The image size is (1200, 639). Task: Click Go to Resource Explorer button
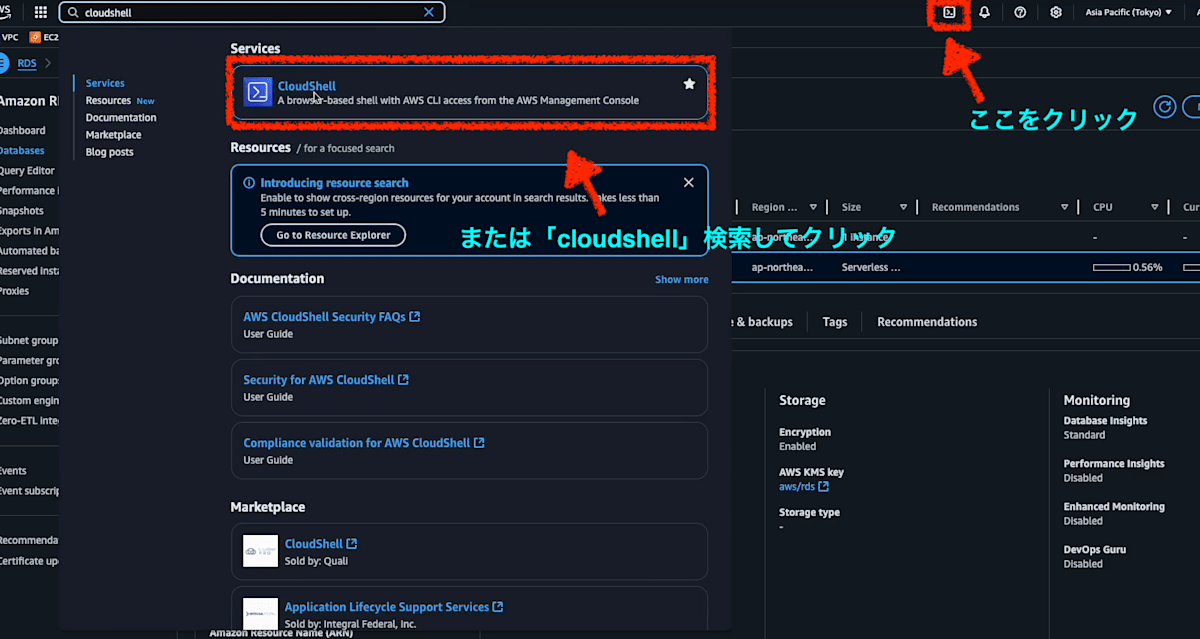pos(333,235)
